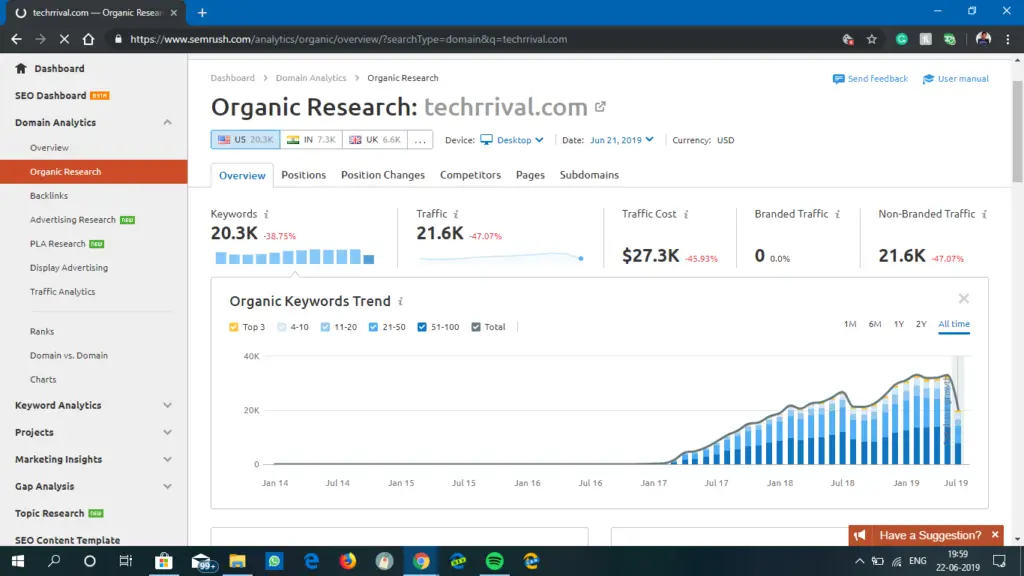Click Traffic Cost info icon
The height and width of the screenshot is (576, 1024).
pos(686,214)
